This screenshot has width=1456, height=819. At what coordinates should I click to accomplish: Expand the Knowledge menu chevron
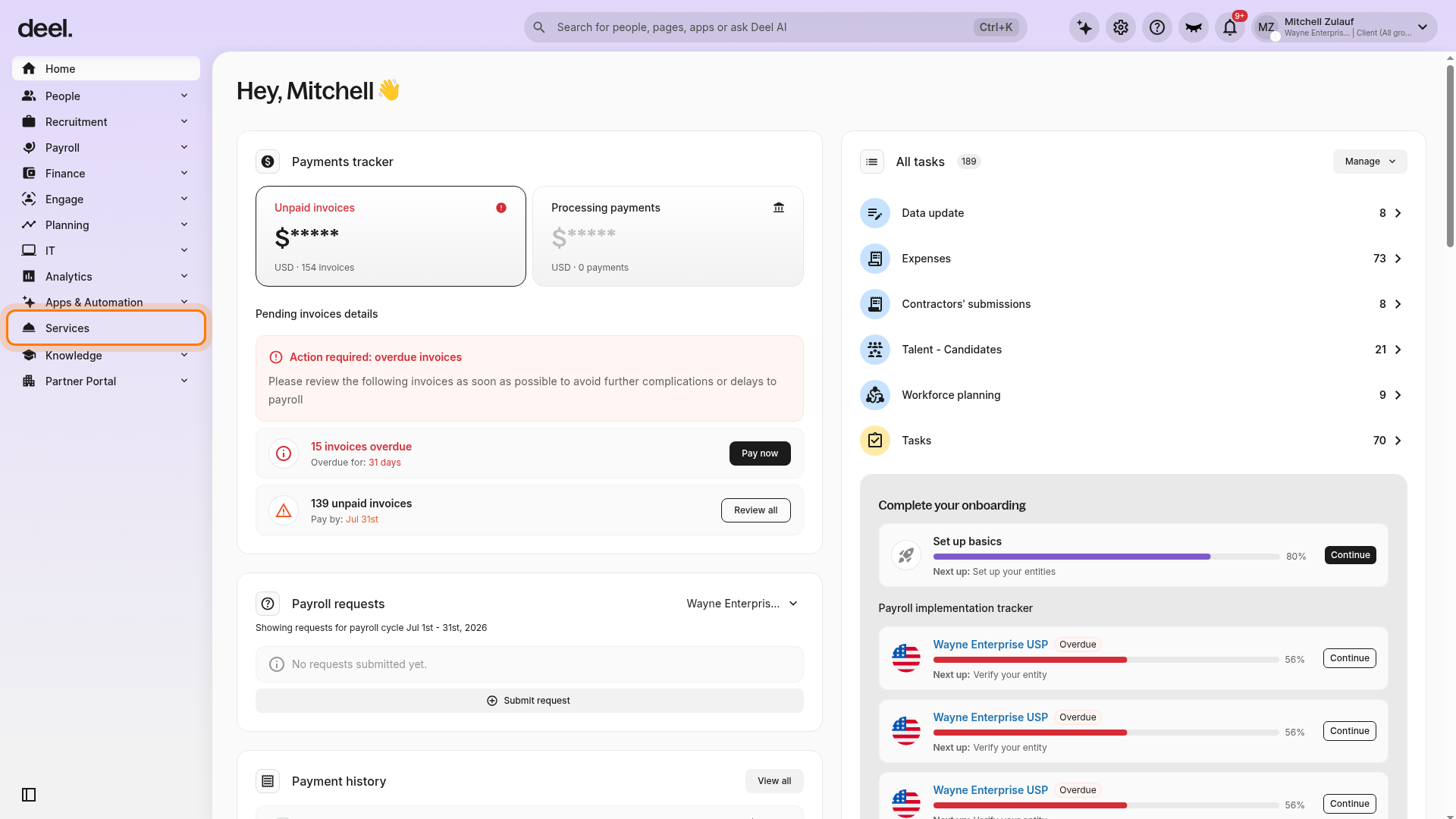point(184,355)
